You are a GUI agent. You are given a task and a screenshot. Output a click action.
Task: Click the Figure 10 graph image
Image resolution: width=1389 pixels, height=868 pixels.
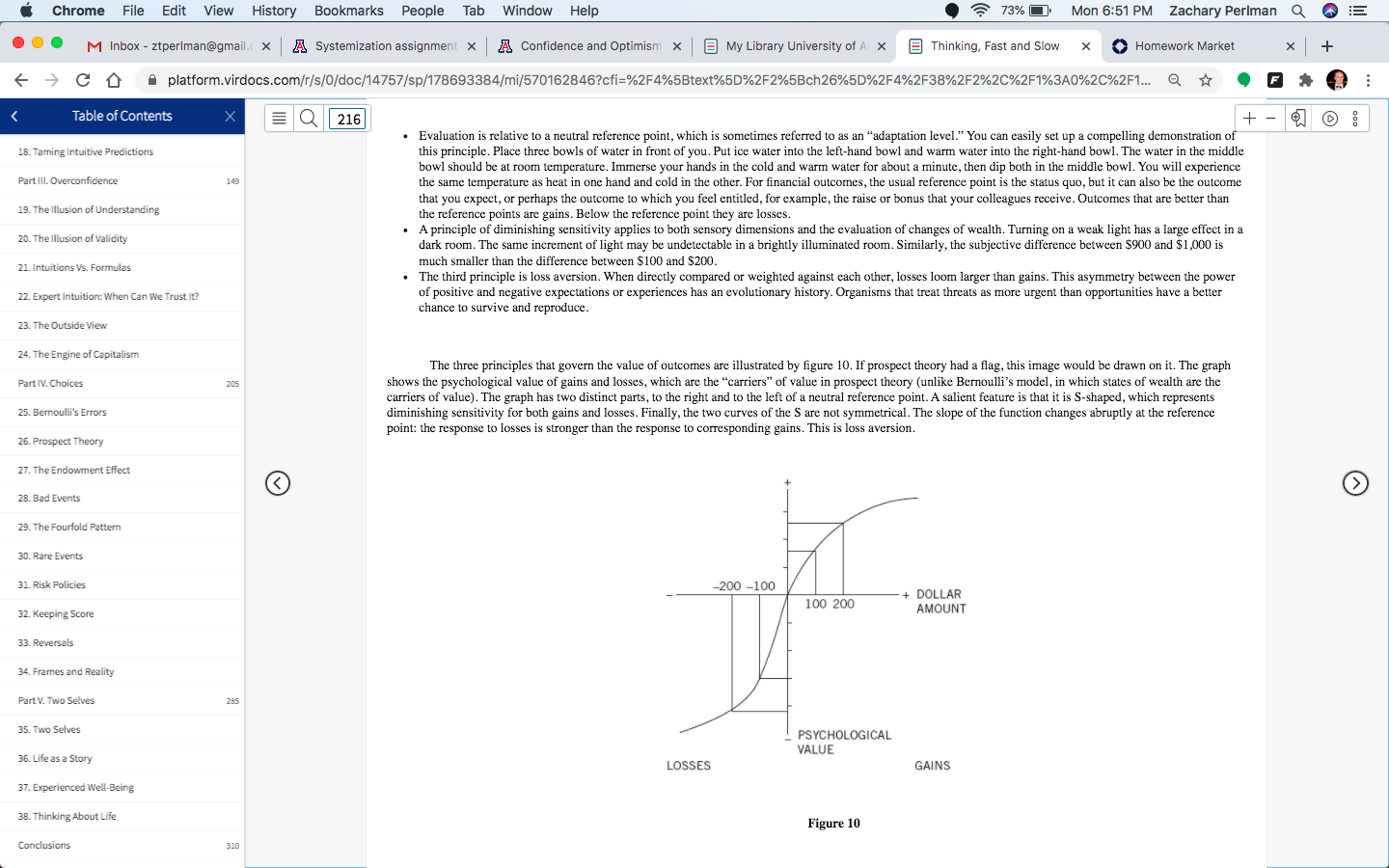click(816, 625)
